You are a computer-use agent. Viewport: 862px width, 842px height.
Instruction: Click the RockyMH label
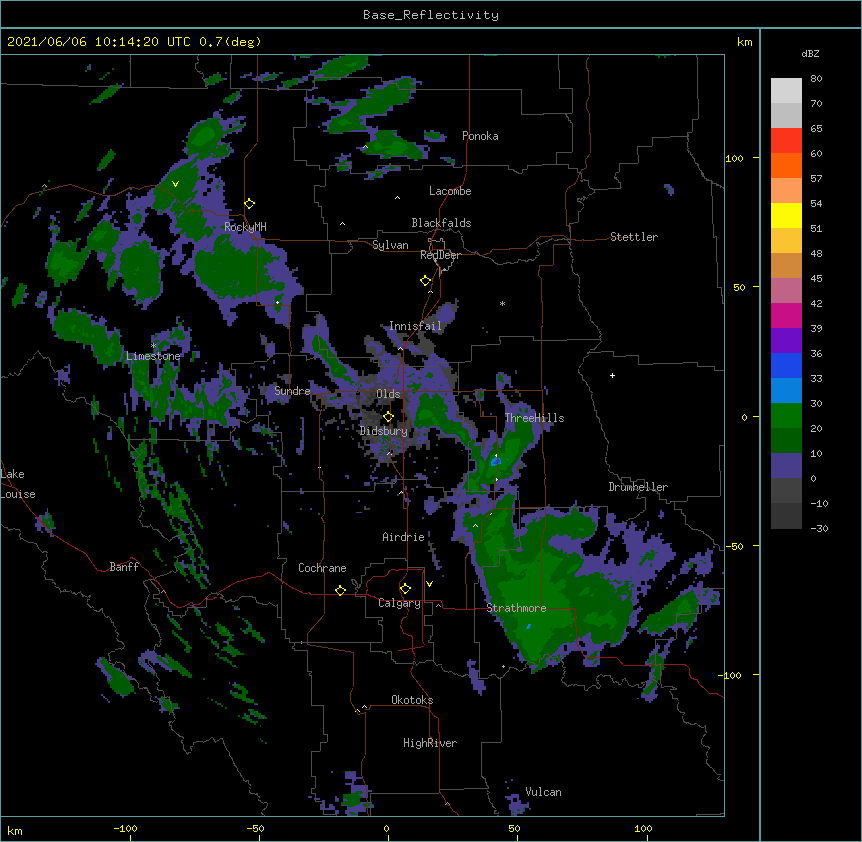pos(245,227)
